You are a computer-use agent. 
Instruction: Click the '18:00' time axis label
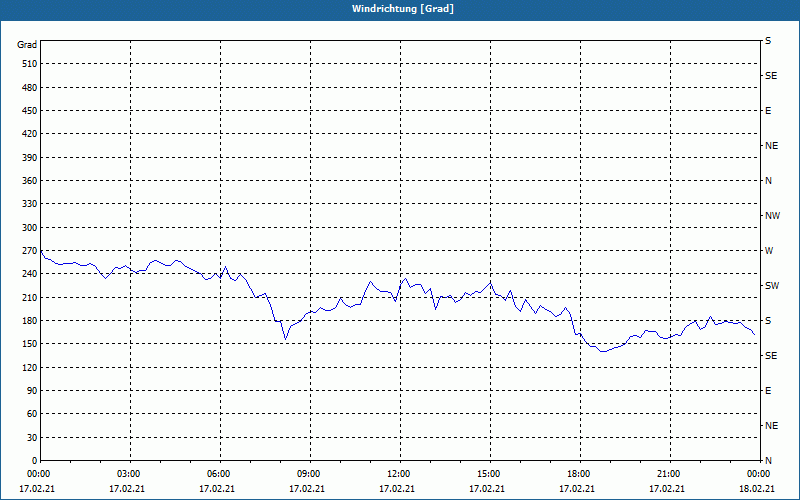(579, 474)
